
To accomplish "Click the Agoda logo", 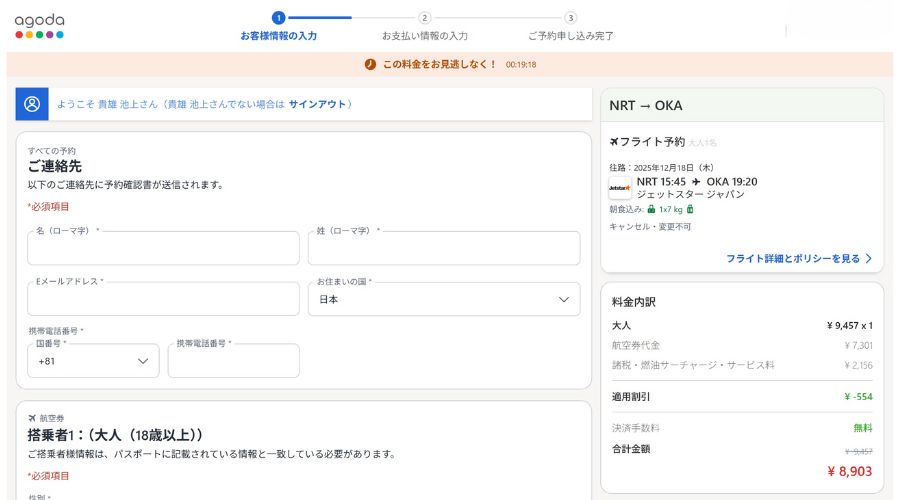I will 39,26.
